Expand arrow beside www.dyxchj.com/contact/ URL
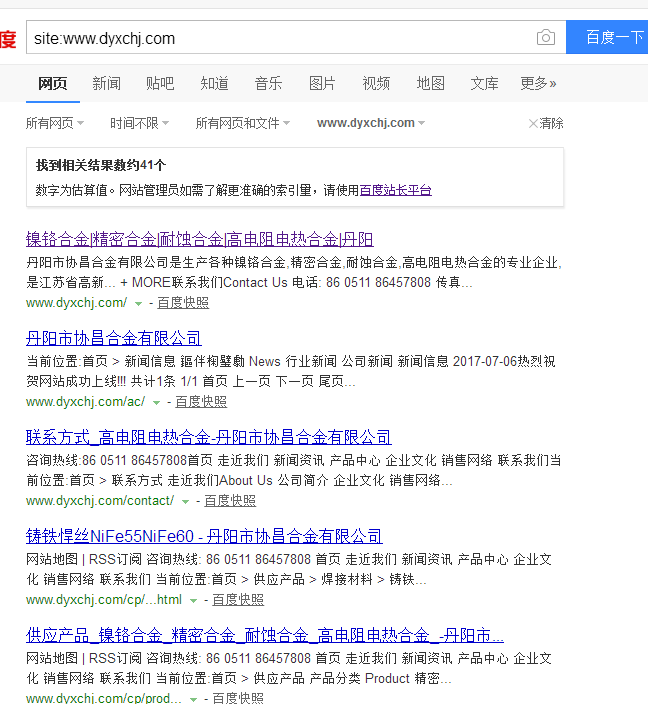Screen dimensions: 648x704 pos(185,502)
